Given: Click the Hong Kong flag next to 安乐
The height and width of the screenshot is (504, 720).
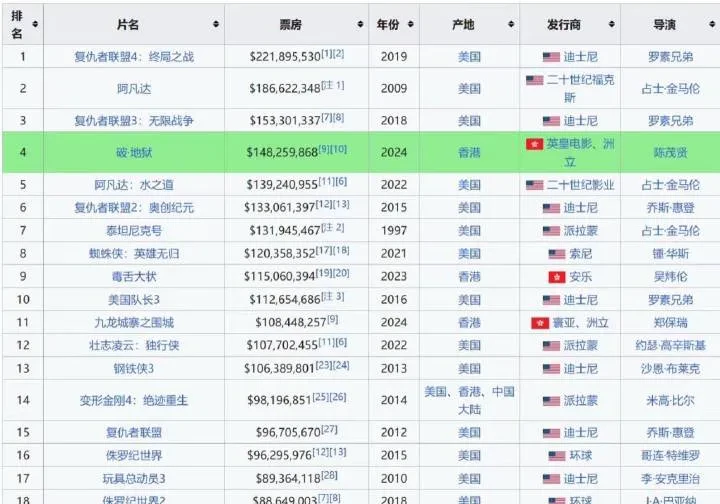Looking at the screenshot, I should coord(557,276).
